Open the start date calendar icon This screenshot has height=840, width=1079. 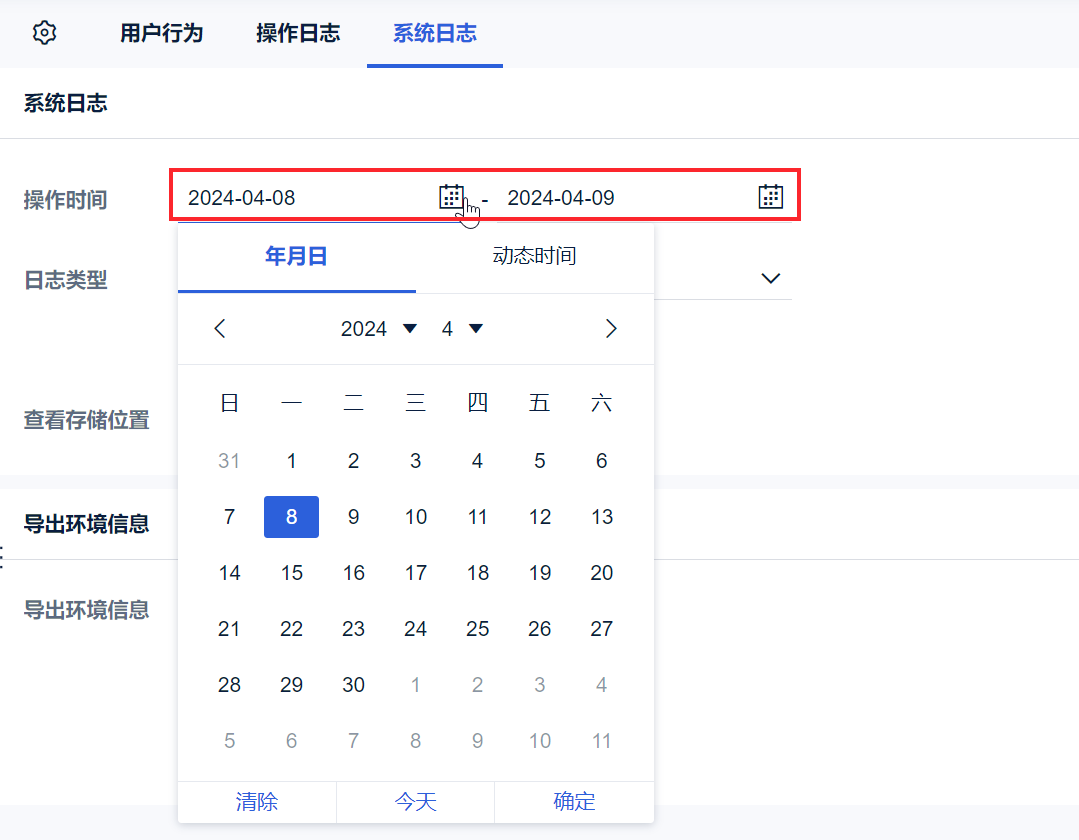pos(452,197)
